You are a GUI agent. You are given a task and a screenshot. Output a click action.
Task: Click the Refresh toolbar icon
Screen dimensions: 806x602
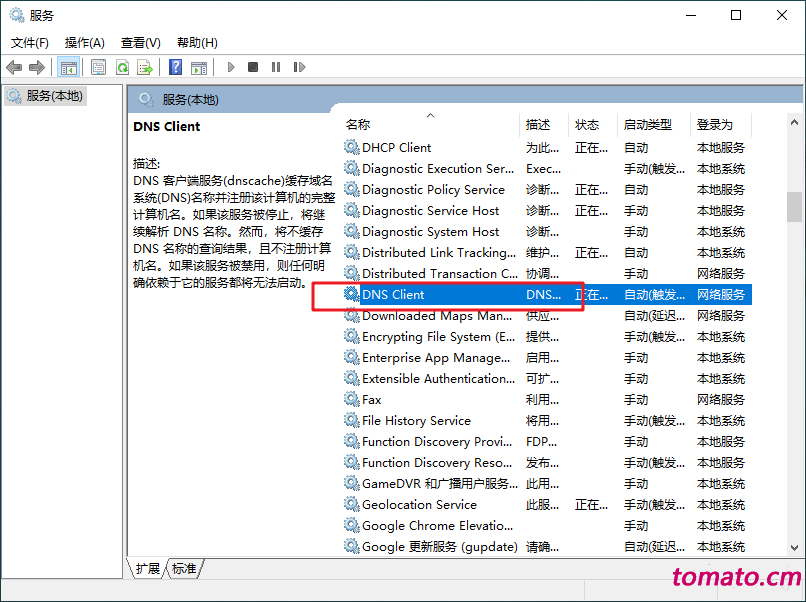pyautogui.click(x=122, y=67)
